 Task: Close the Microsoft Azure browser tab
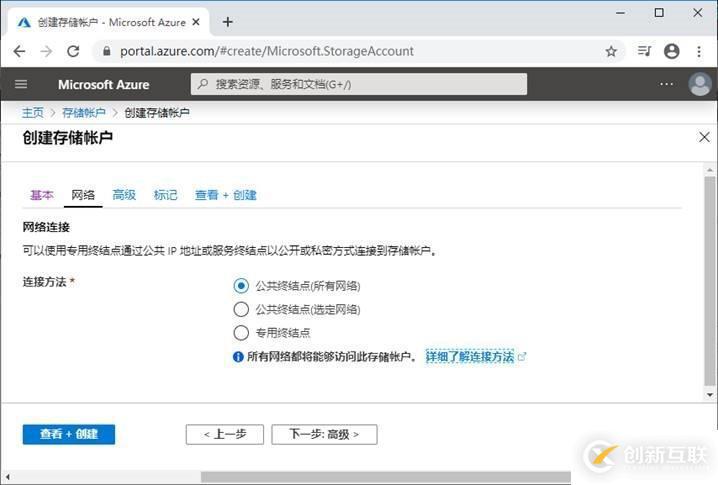pos(196,22)
